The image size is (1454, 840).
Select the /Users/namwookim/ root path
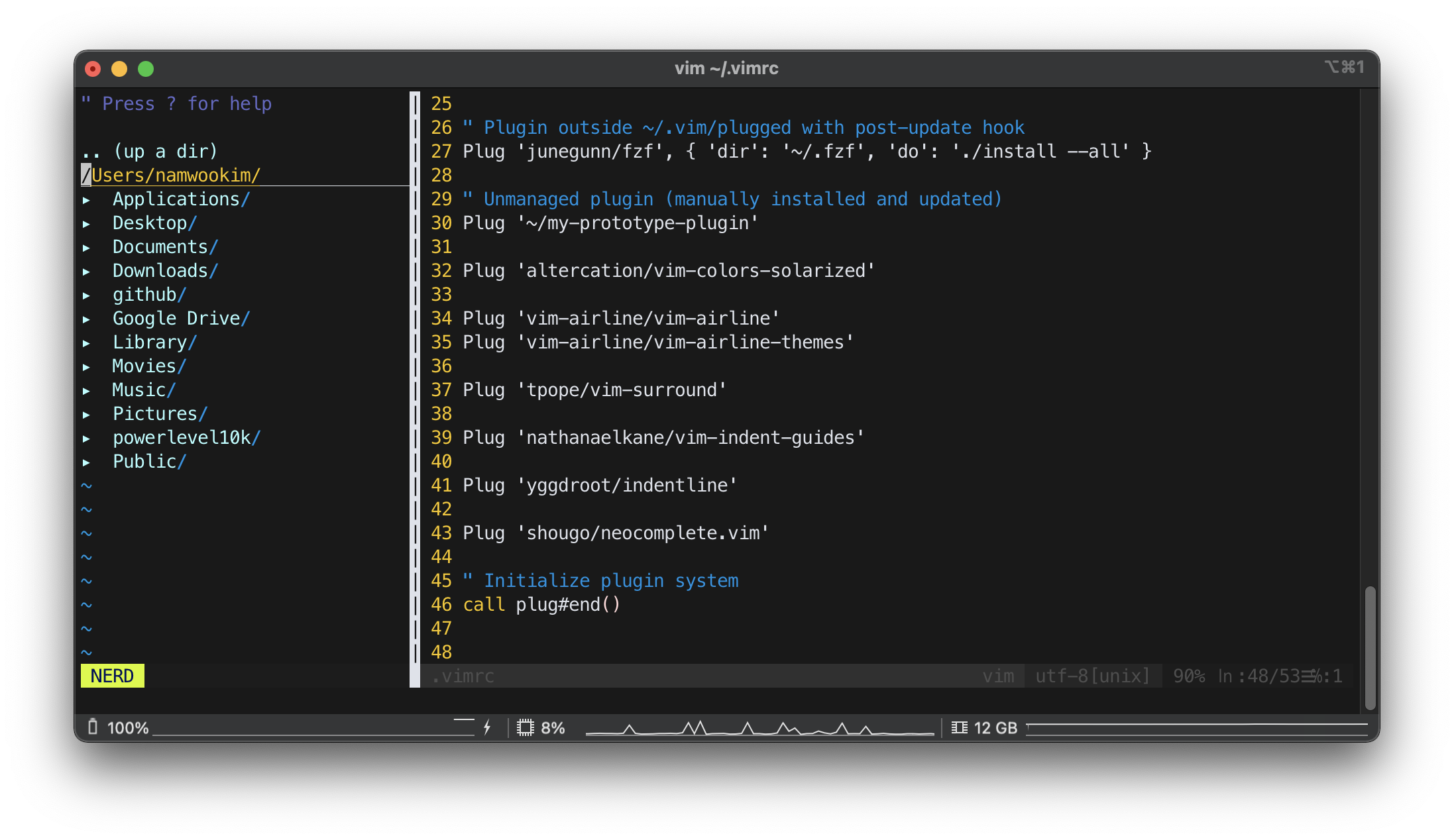tap(171, 175)
